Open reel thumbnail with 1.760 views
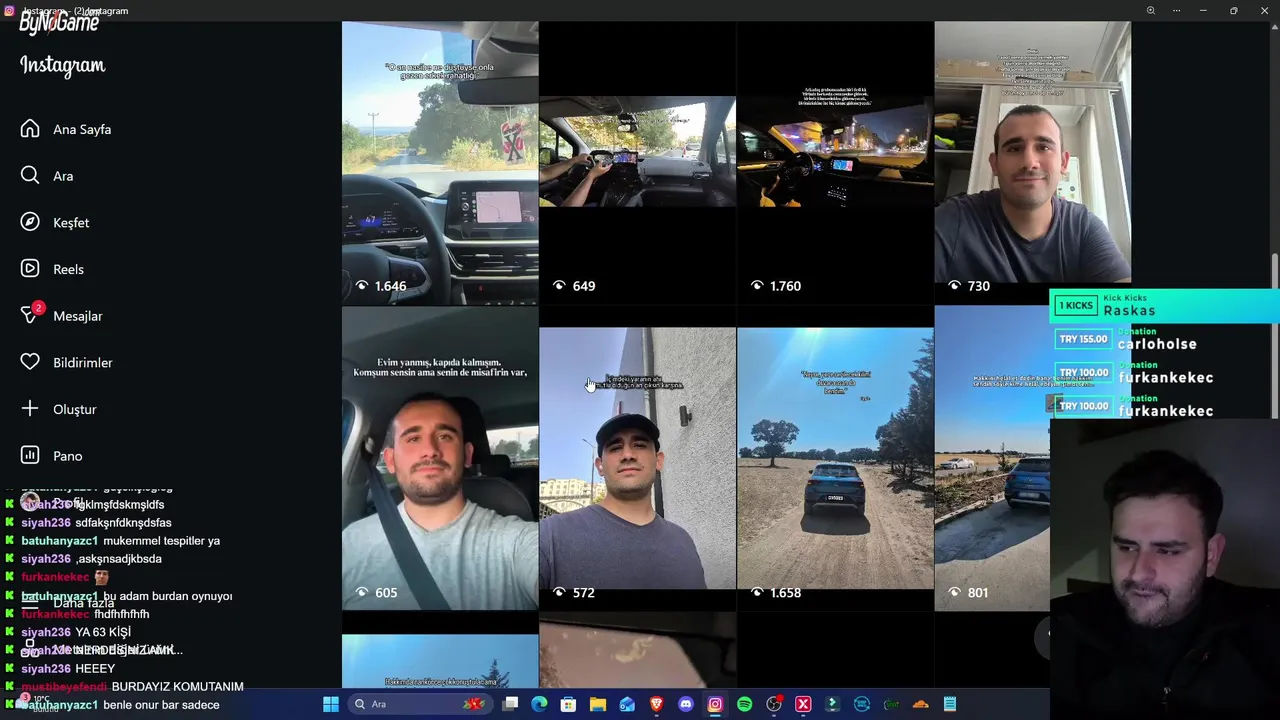The width and height of the screenshot is (1280, 720). tap(835, 163)
